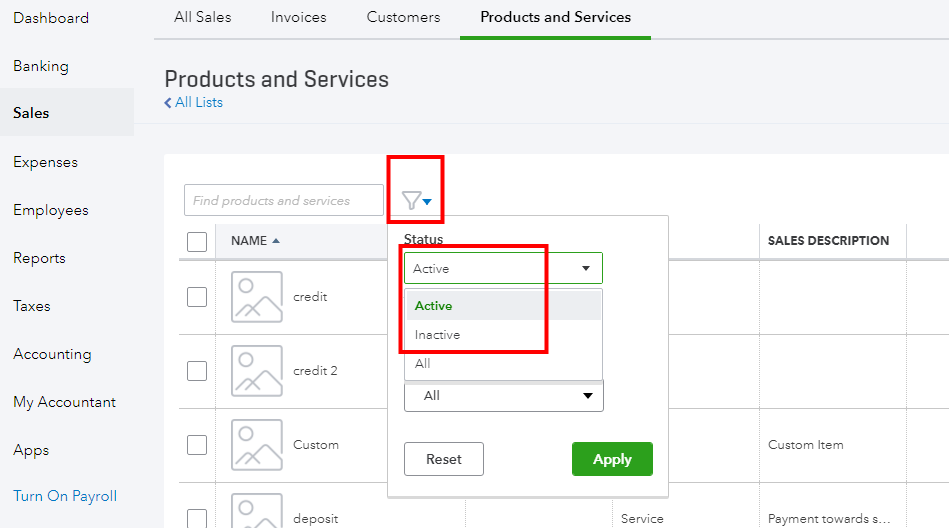The image size is (949, 528).
Task: Click the credit 2 item image placeholder
Action: [x=257, y=371]
